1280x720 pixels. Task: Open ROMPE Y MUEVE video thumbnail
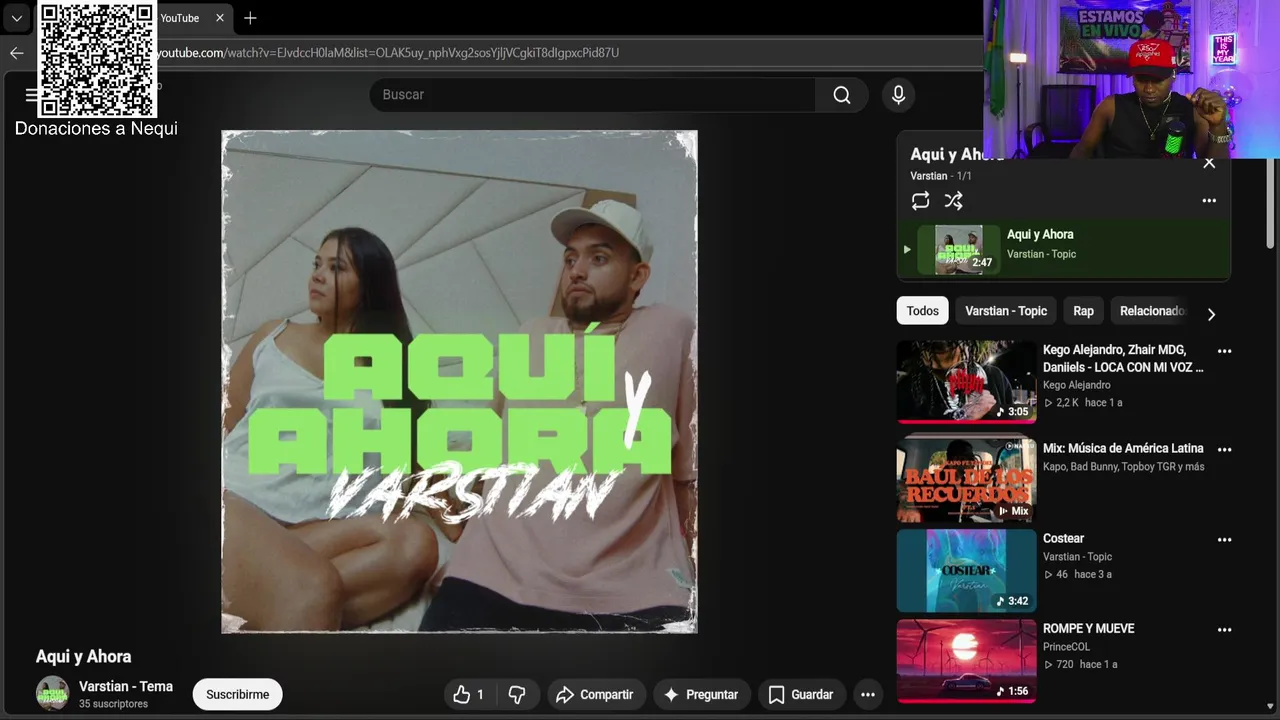[966, 660]
